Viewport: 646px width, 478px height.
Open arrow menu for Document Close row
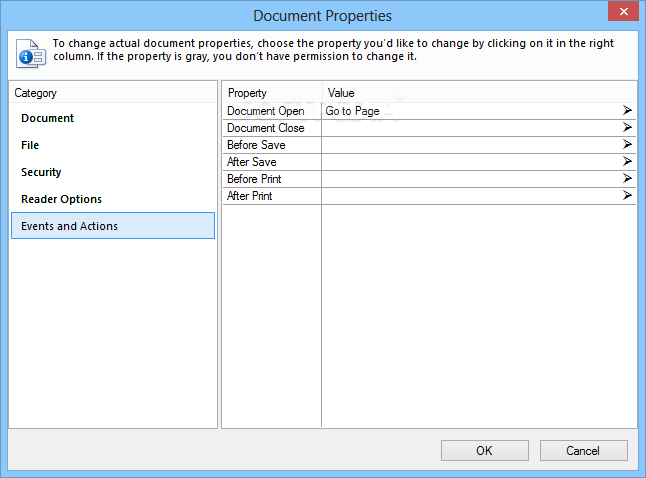(627, 127)
